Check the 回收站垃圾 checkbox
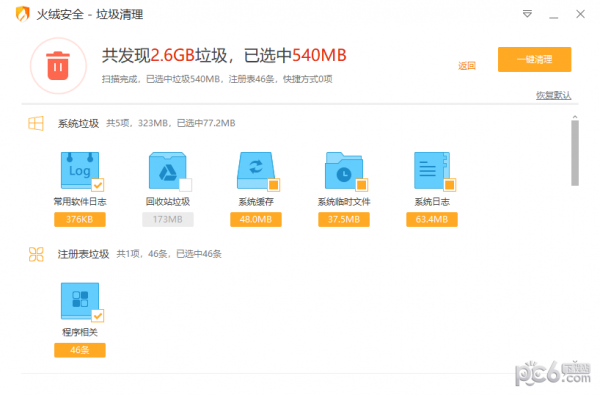Viewport: 600px width, 395px height. click(x=186, y=185)
